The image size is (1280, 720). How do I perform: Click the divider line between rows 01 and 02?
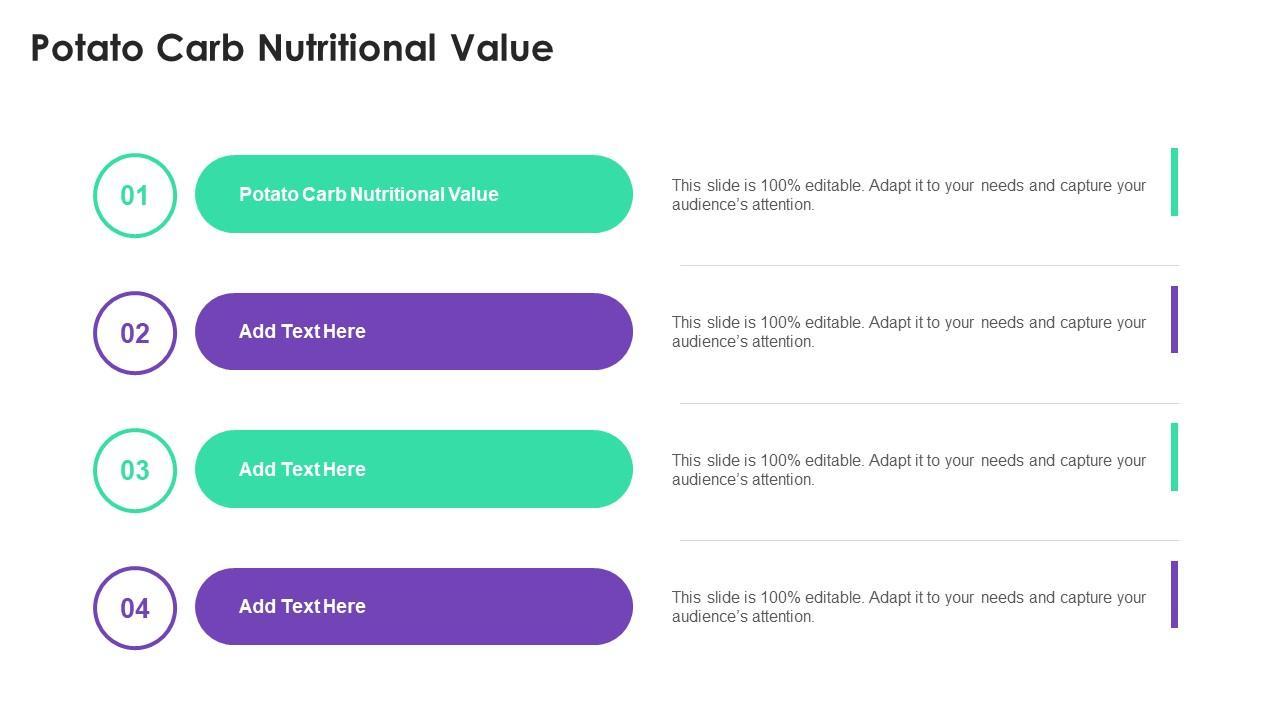929,265
